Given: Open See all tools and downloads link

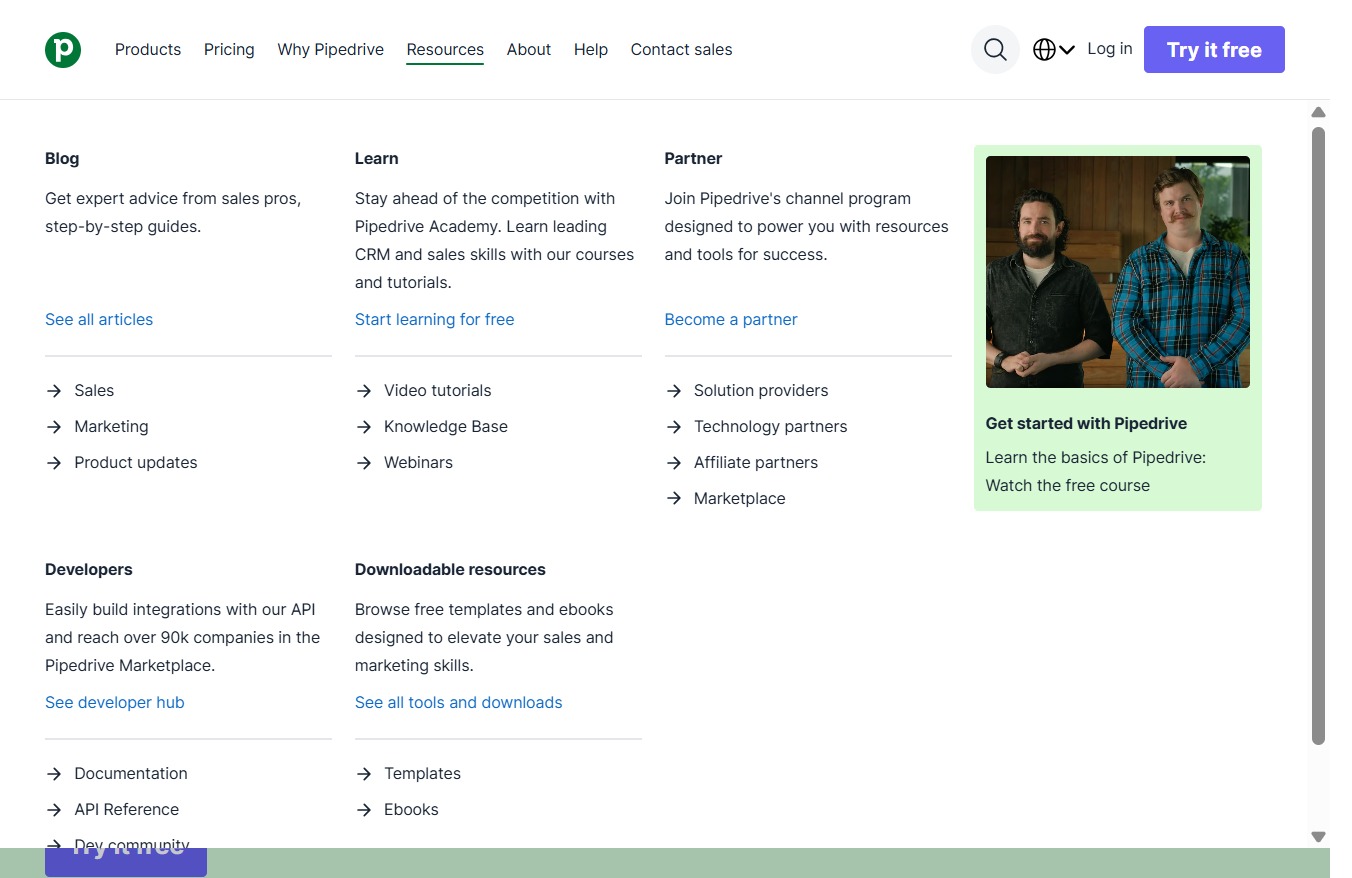Looking at the screenshot, I should click(459, 703).
